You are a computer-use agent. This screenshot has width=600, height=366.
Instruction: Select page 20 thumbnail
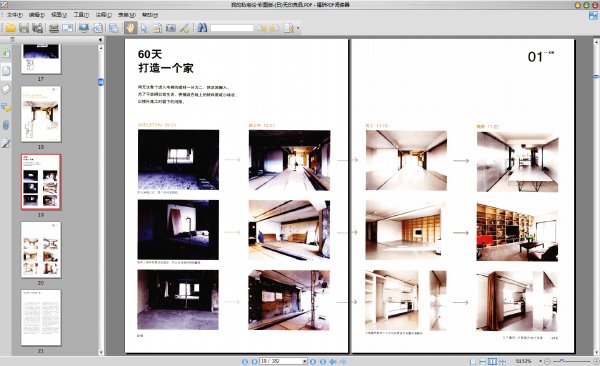coord(41,250)
